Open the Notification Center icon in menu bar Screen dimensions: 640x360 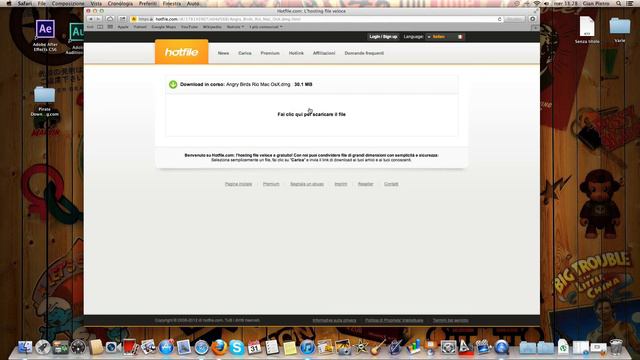(x=630, y=3)
